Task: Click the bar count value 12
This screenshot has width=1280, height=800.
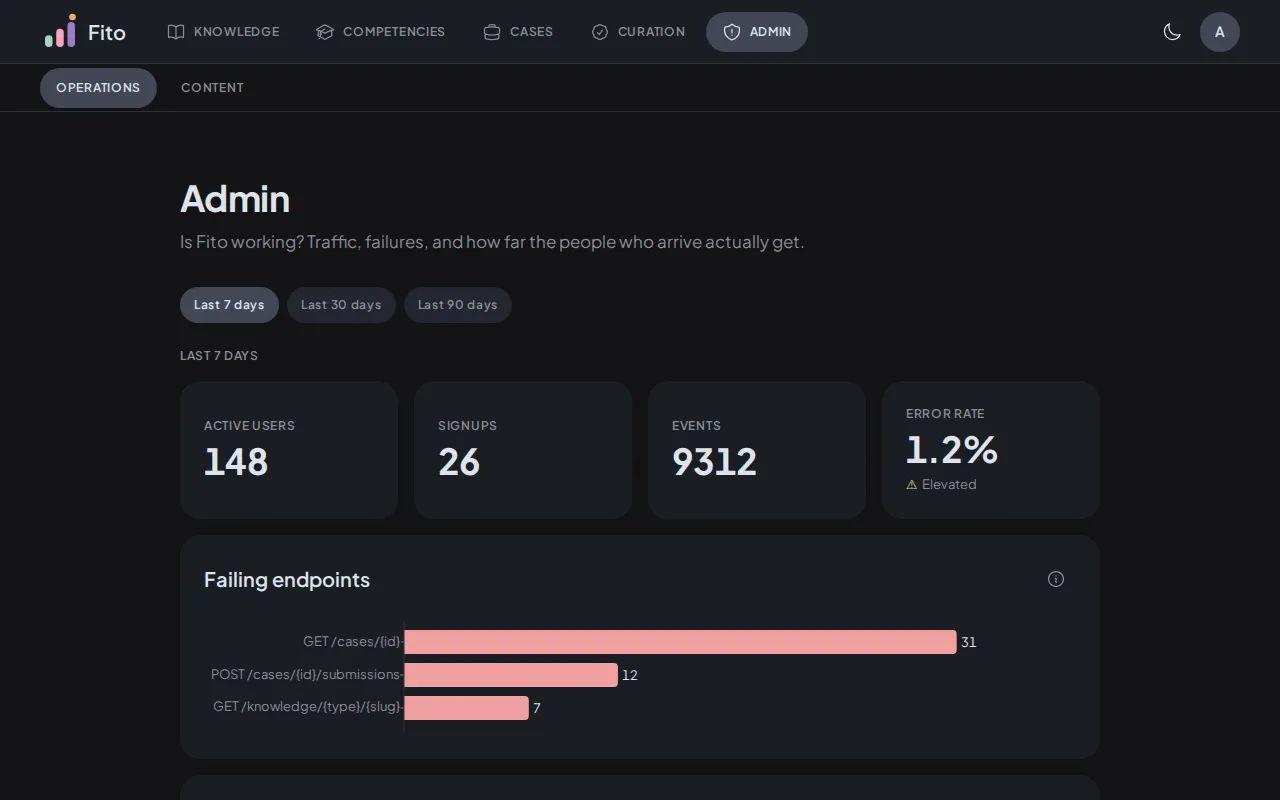Action: (x=630, y=675)
